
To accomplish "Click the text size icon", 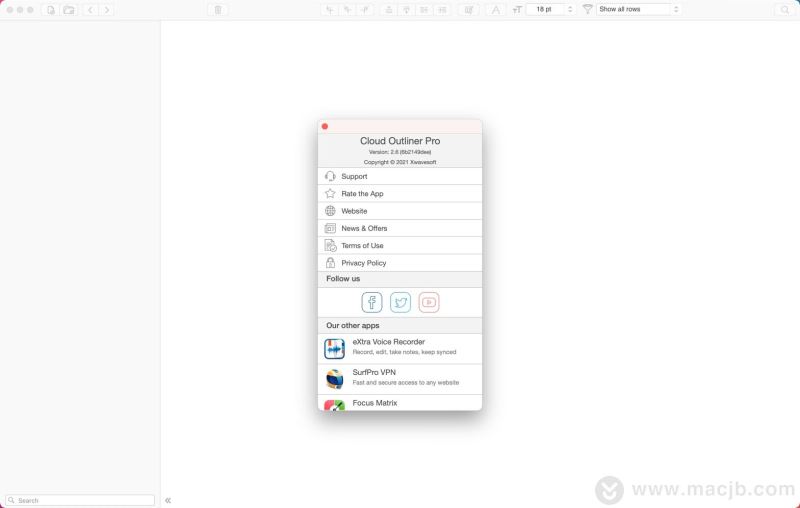I will pyautogui.click(x=517, y=10).
